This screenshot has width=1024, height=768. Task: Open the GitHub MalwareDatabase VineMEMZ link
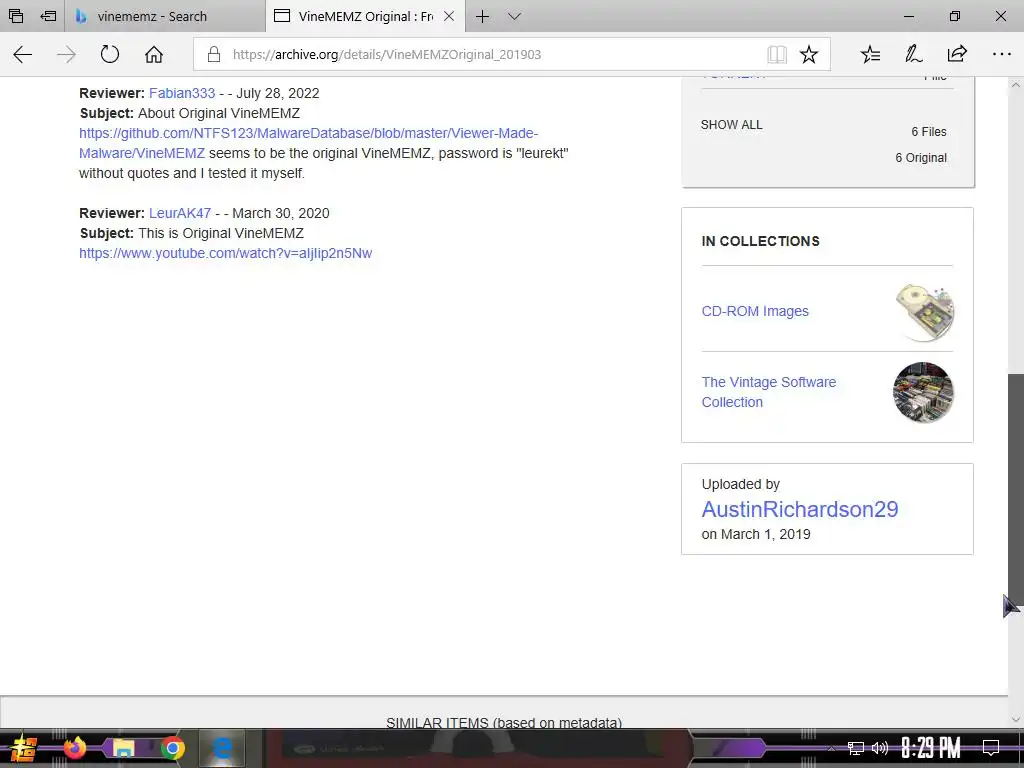click(x=308, y=143)
